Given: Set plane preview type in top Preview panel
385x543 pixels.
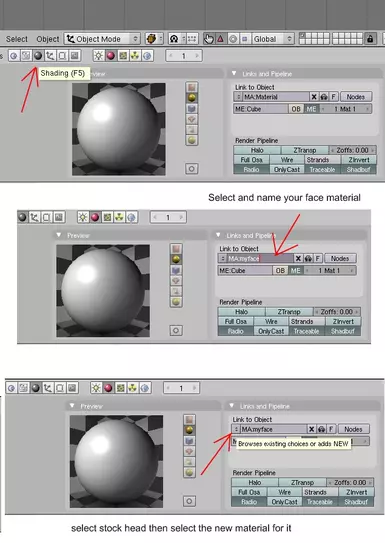Looking at the screenshot, I should click(x=191, y=87).
